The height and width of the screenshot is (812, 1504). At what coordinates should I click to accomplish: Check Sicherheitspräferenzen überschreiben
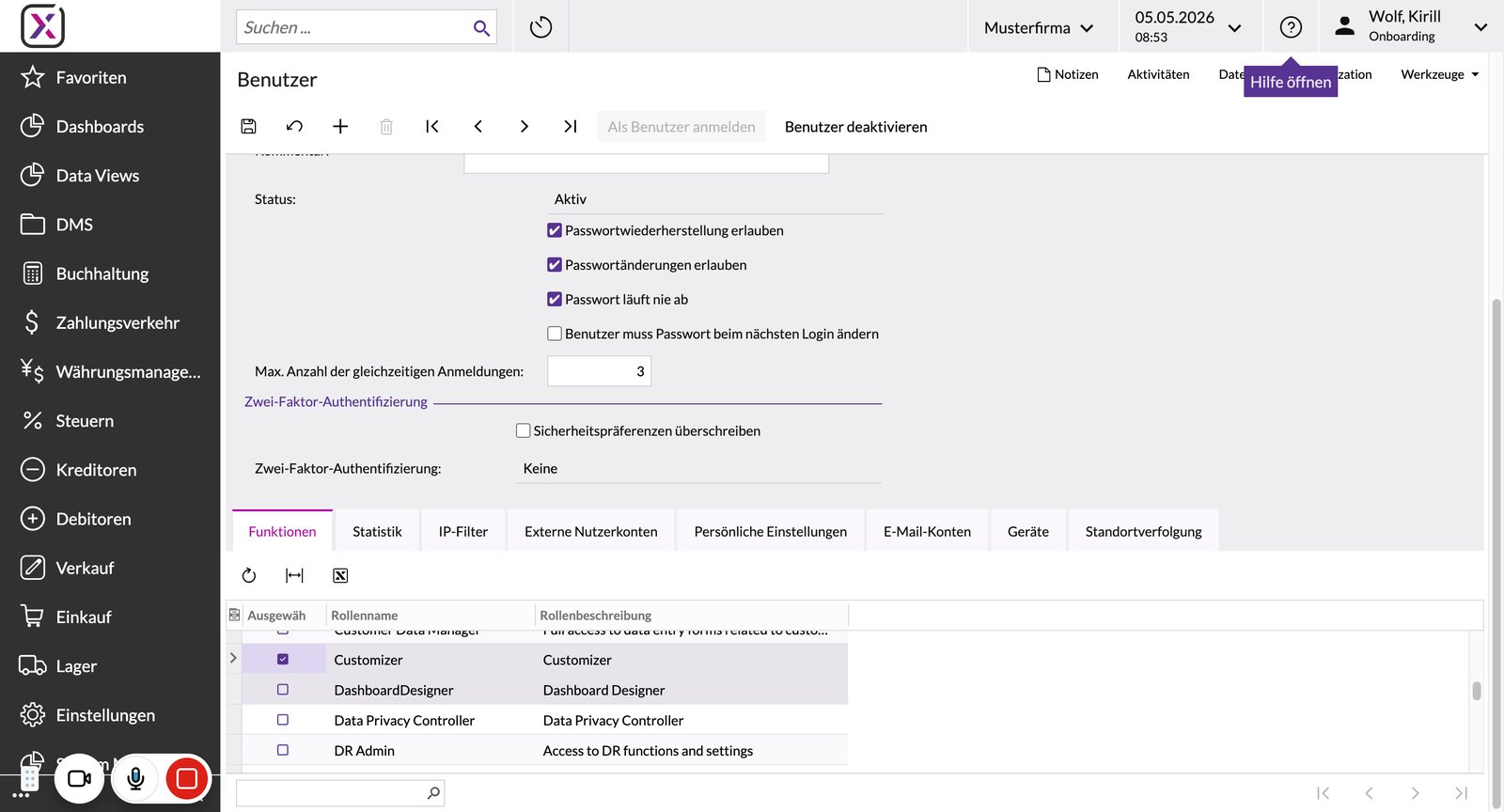pyautogui.click(x=524, y=430)
